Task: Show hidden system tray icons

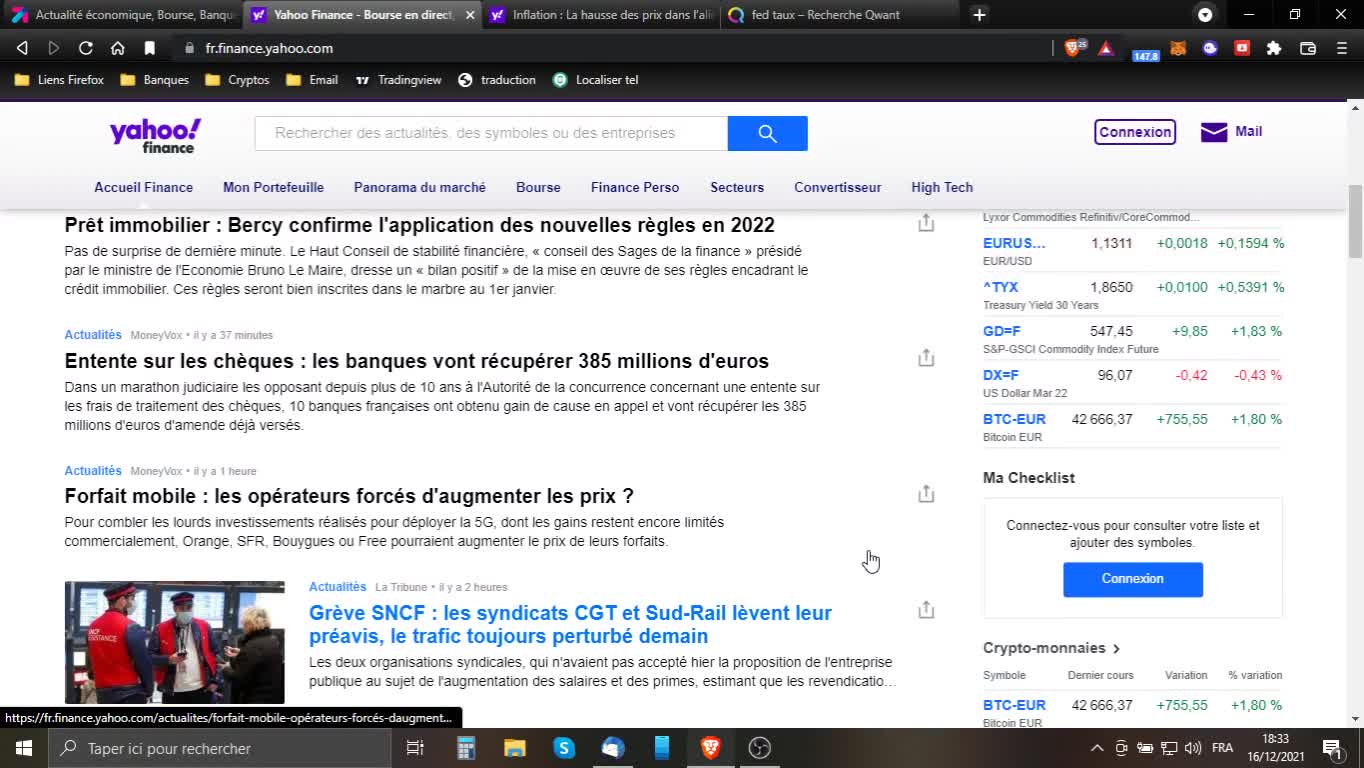Action: 1097,748
